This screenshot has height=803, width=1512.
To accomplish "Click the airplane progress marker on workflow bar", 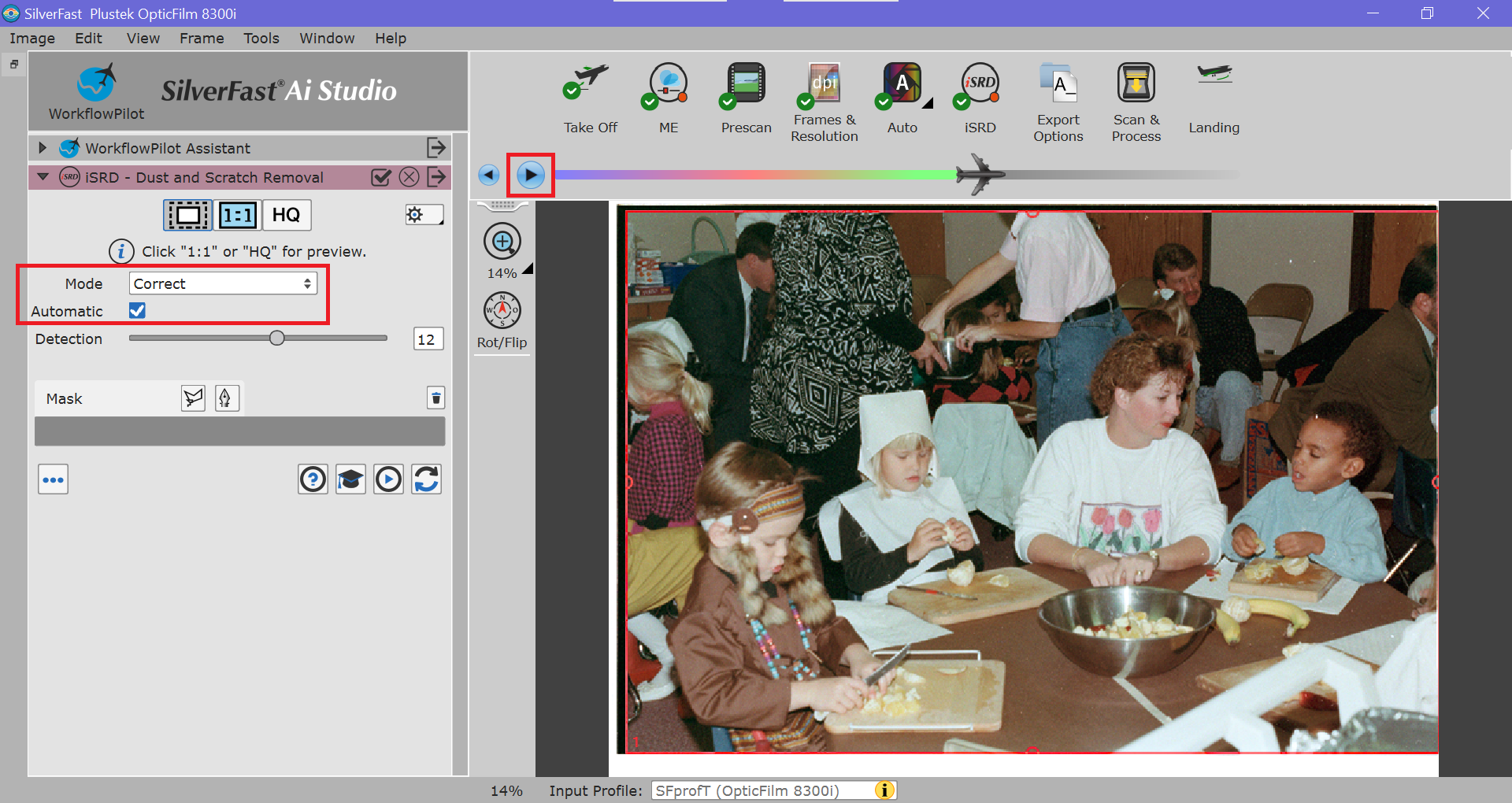I will (x=979, y=174).
